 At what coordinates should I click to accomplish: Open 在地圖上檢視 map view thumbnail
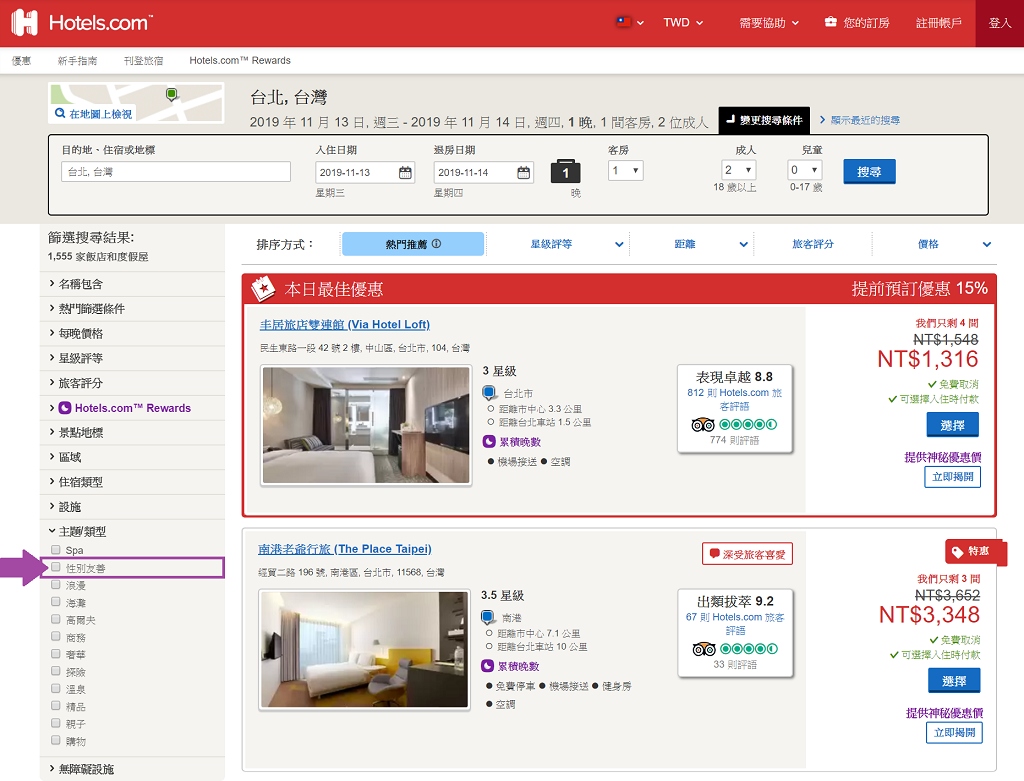click(x=136, y=103)
